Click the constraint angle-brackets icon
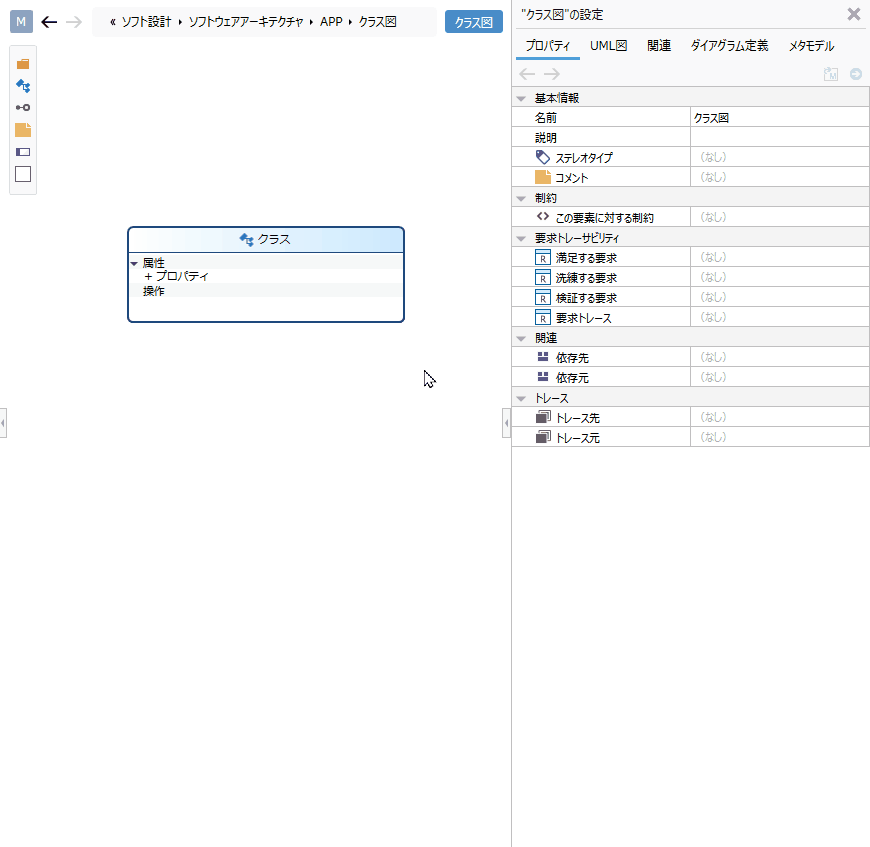This screenshot has height=847, width=870. click(543, 217)
